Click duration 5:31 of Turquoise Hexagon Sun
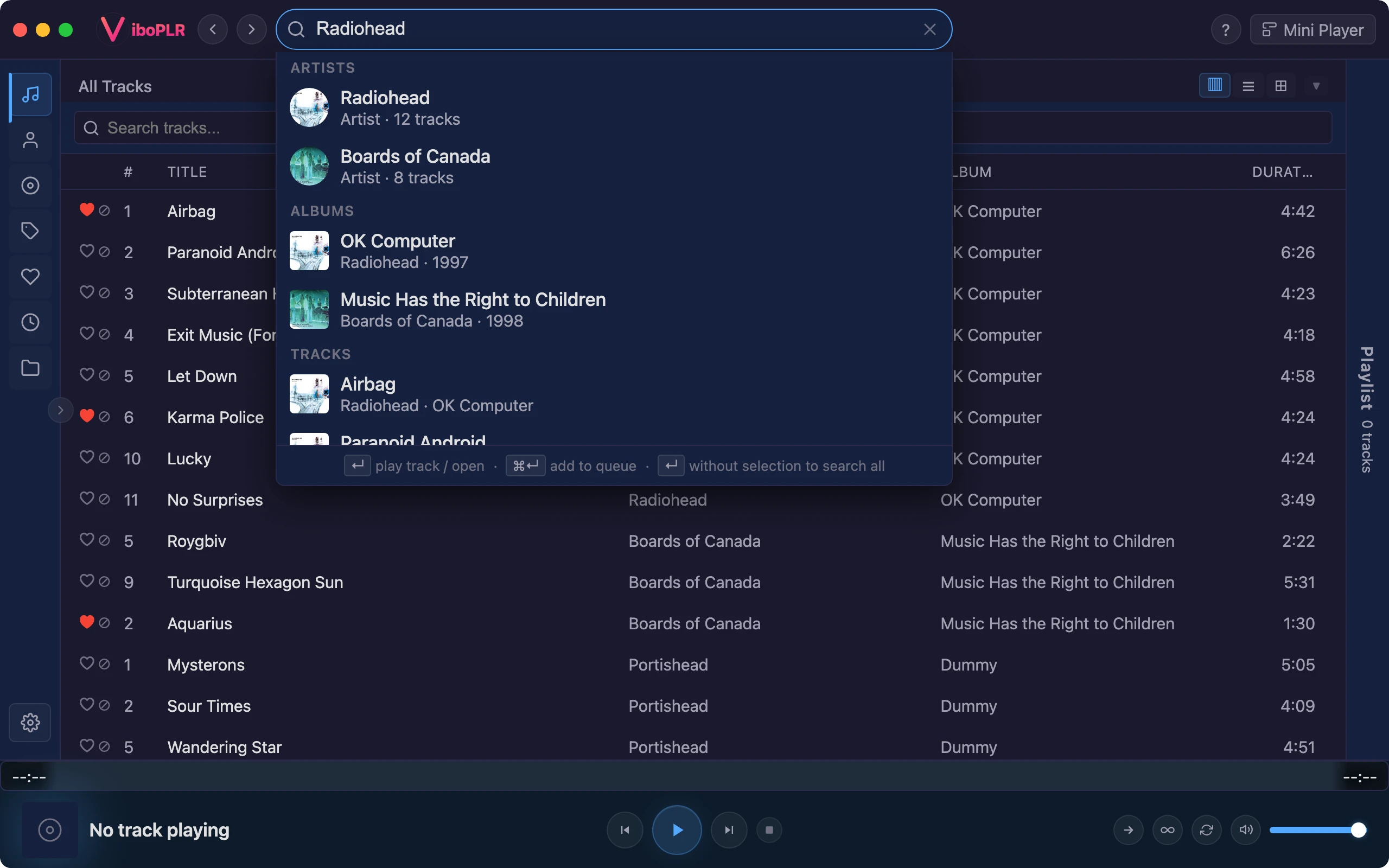The image size is (1389, 868). [x=1299, y=582]
